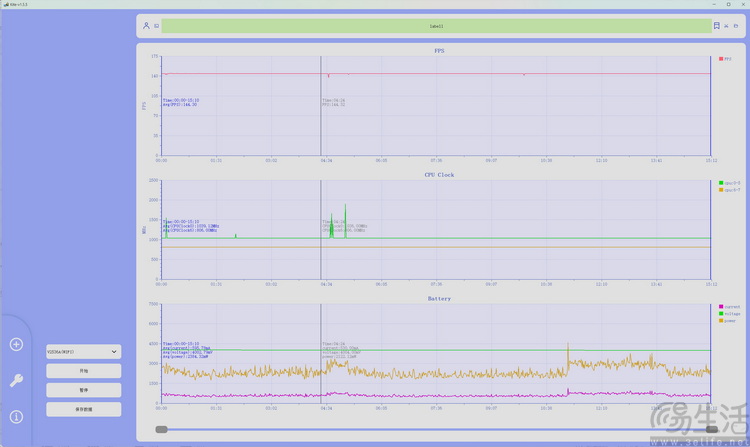Click the scissors cut icon in the top bar
Screen dimensions: 750x447
click(x=726, y=26)
